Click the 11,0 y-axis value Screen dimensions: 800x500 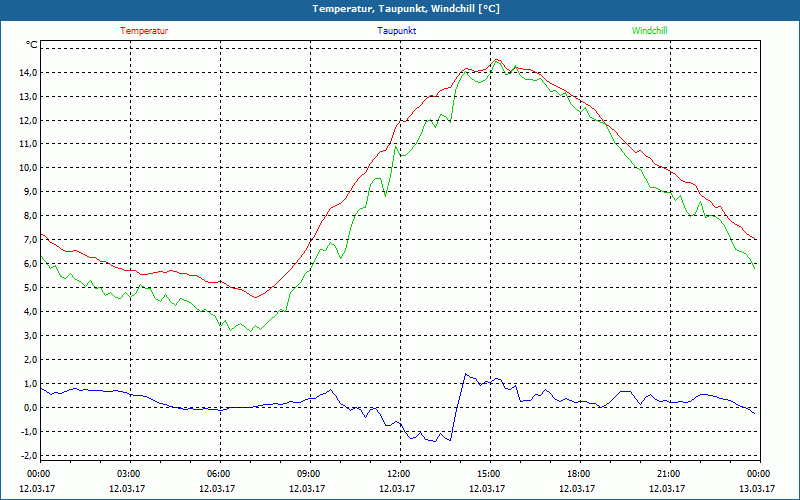[x=28, y=144]
